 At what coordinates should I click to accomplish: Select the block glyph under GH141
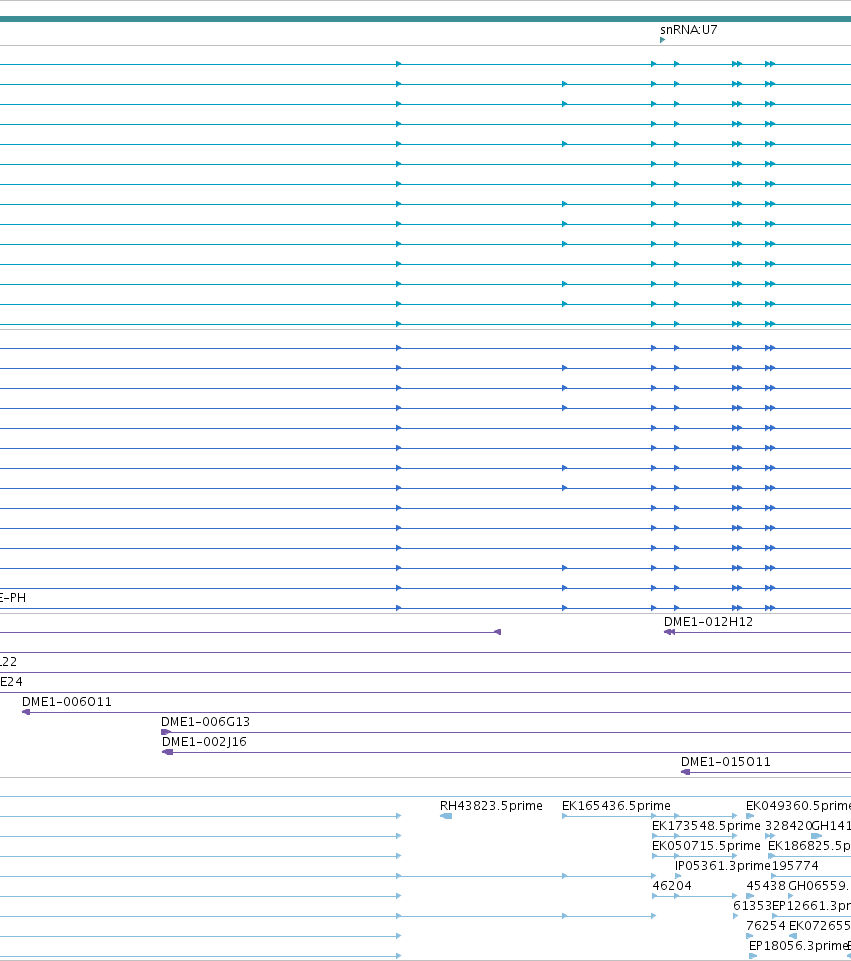pos(816,836)
